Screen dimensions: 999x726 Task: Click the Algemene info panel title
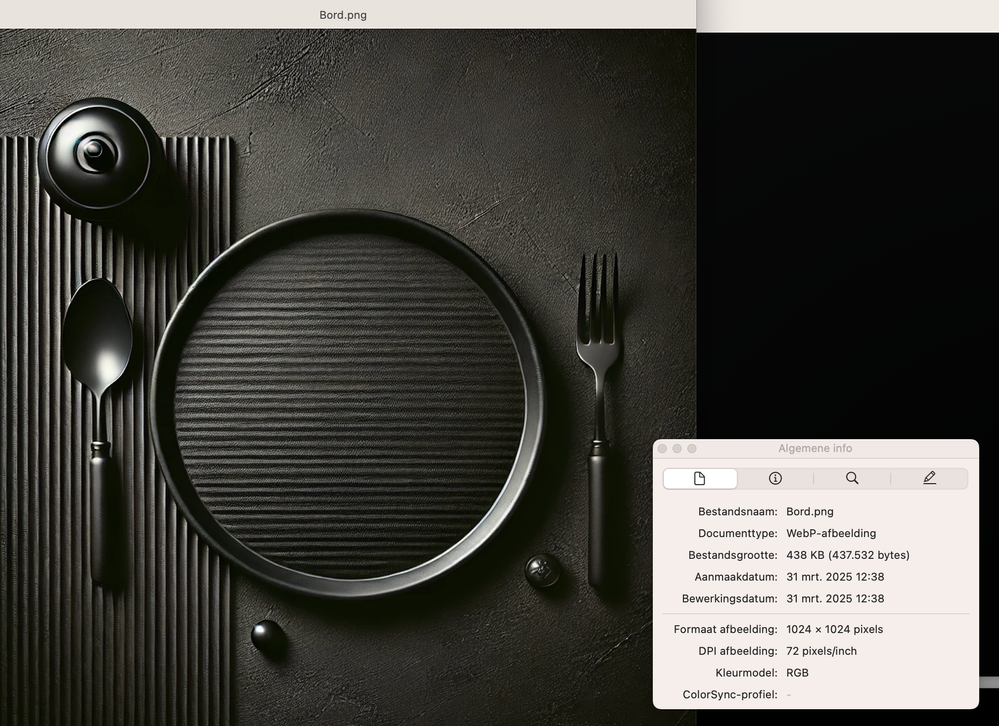[x=815, y=448]
